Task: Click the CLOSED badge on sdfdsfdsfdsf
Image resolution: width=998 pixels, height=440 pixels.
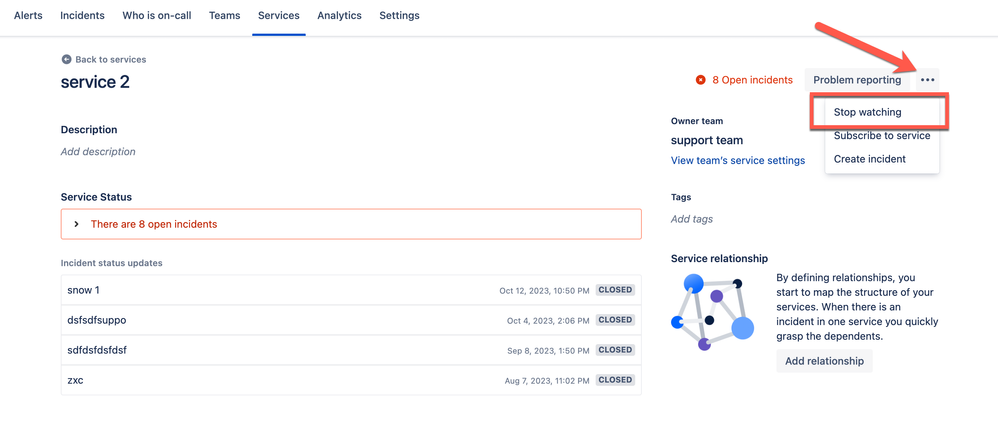Action: coord(615,350)
